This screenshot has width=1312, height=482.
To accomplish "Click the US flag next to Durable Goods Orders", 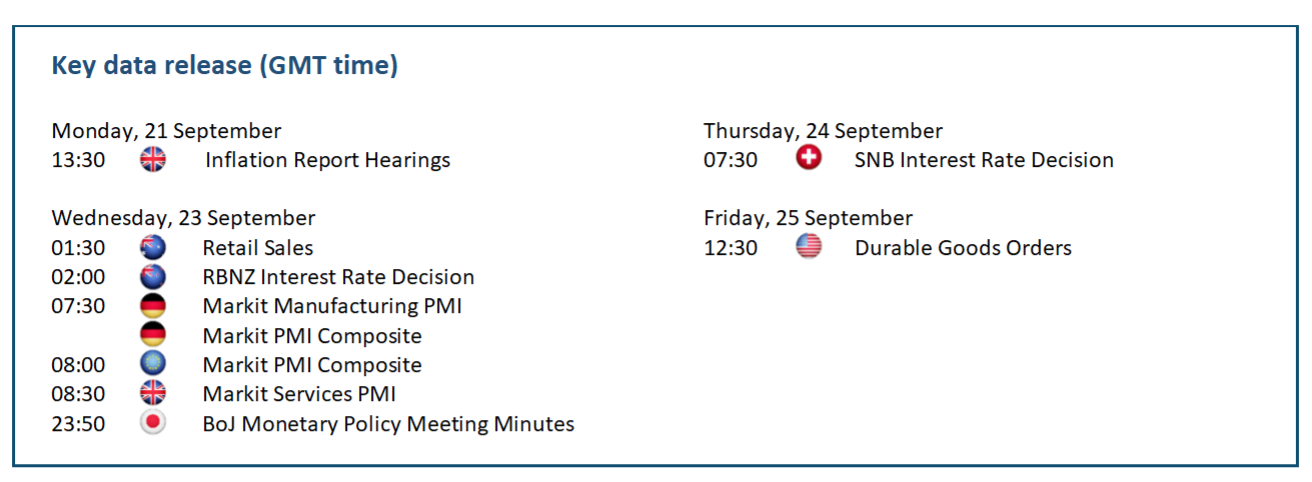I will click(x=809, y=248).
